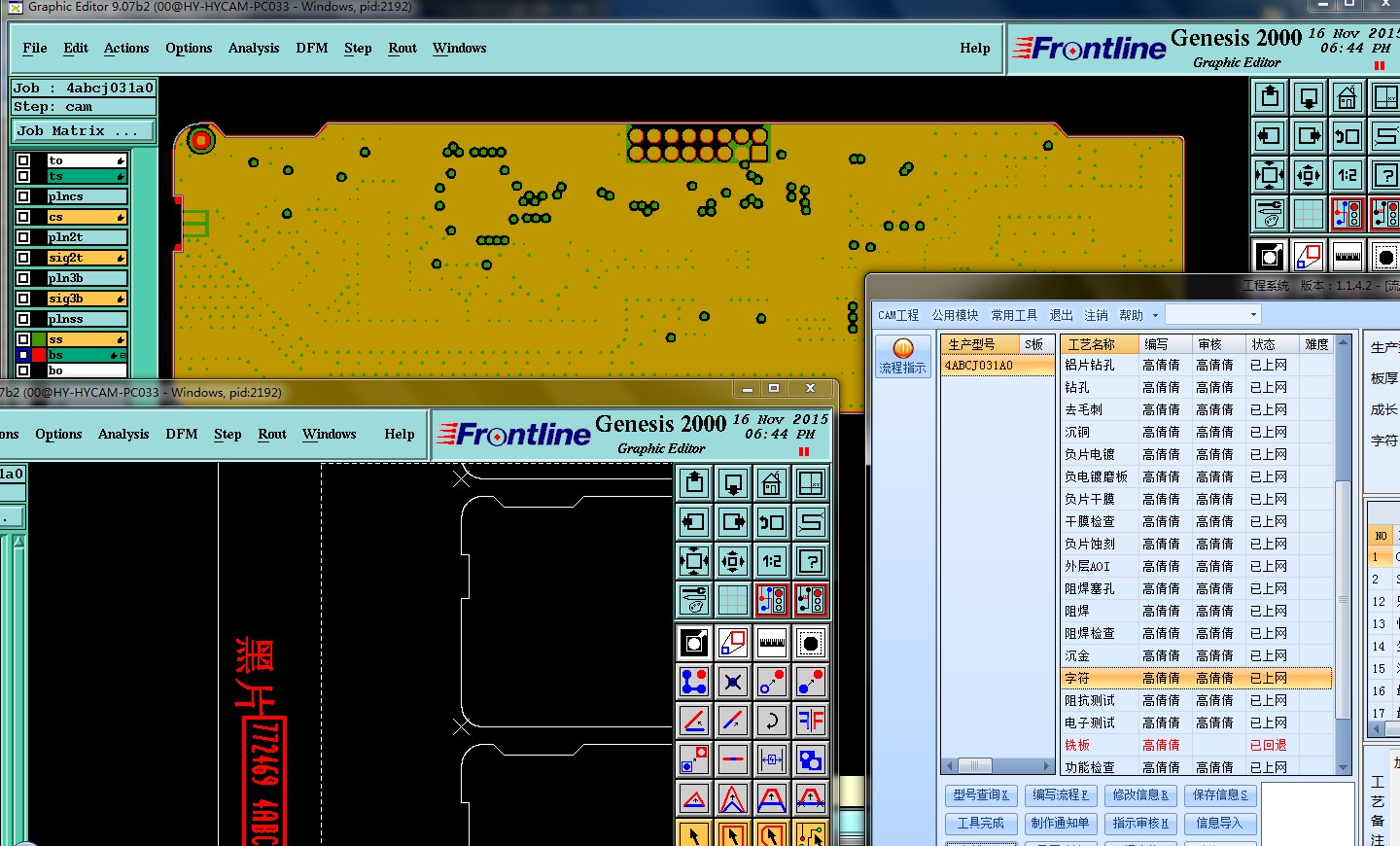Click the 指示审核 button
Screen dimensions: 1400x846
[x=1140, y=824]
